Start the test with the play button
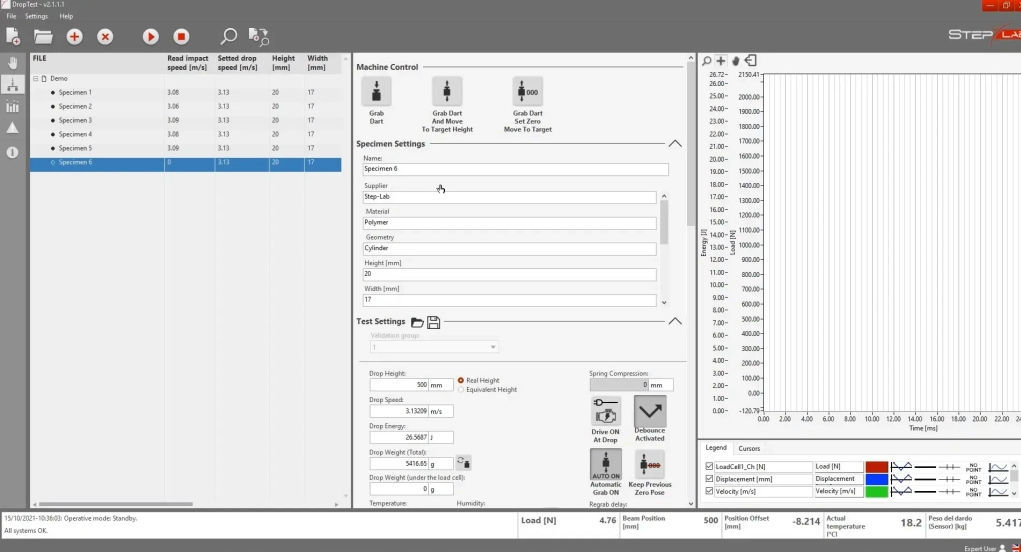This screenshot has width=1021, height=552. click(150, 36)
